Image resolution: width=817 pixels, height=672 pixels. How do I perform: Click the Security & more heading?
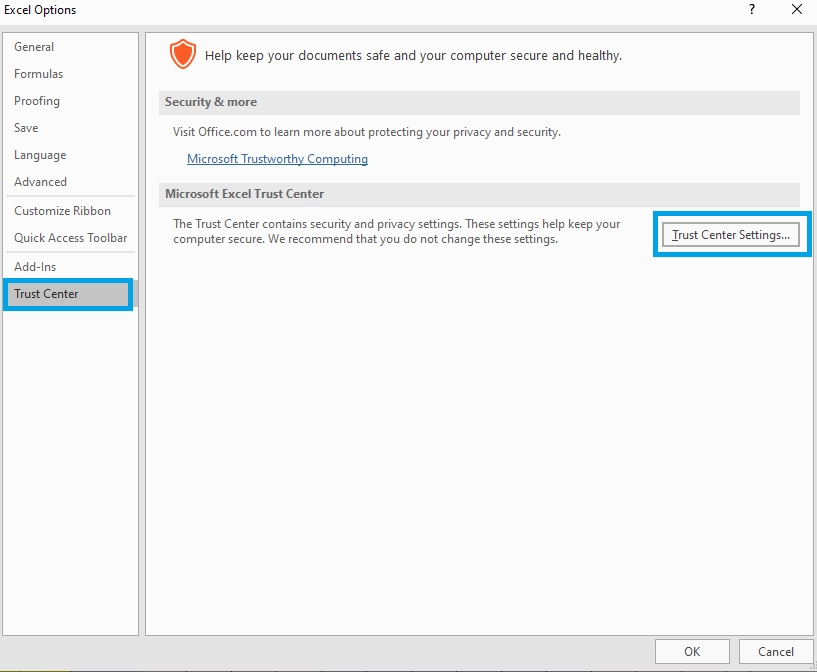211,102
